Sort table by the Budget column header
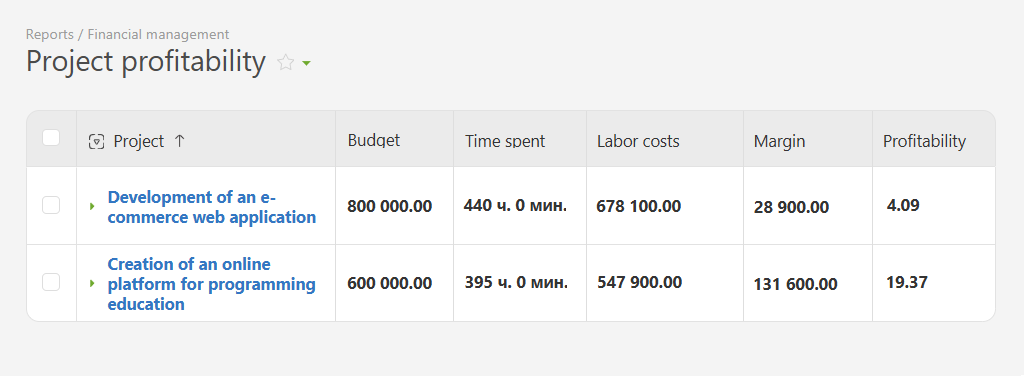 (x=374, y=140)
